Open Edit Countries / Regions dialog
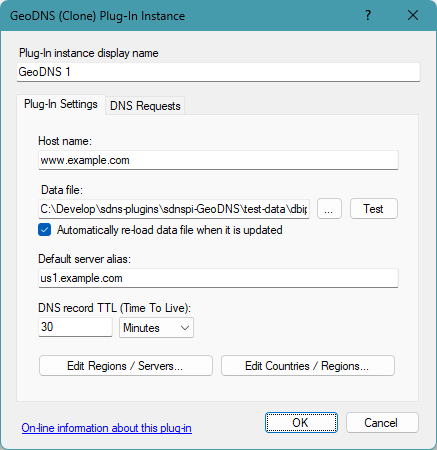The width and height of the screenshot is (437, 450). [307, 366]
